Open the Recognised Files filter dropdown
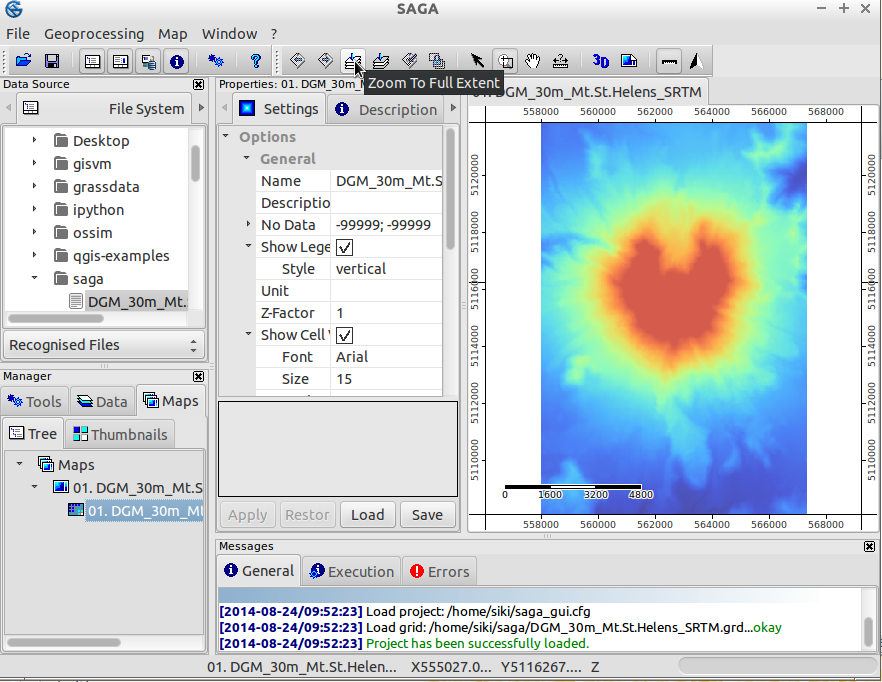This screenshot has height=682, width=882. coord(104,345)
